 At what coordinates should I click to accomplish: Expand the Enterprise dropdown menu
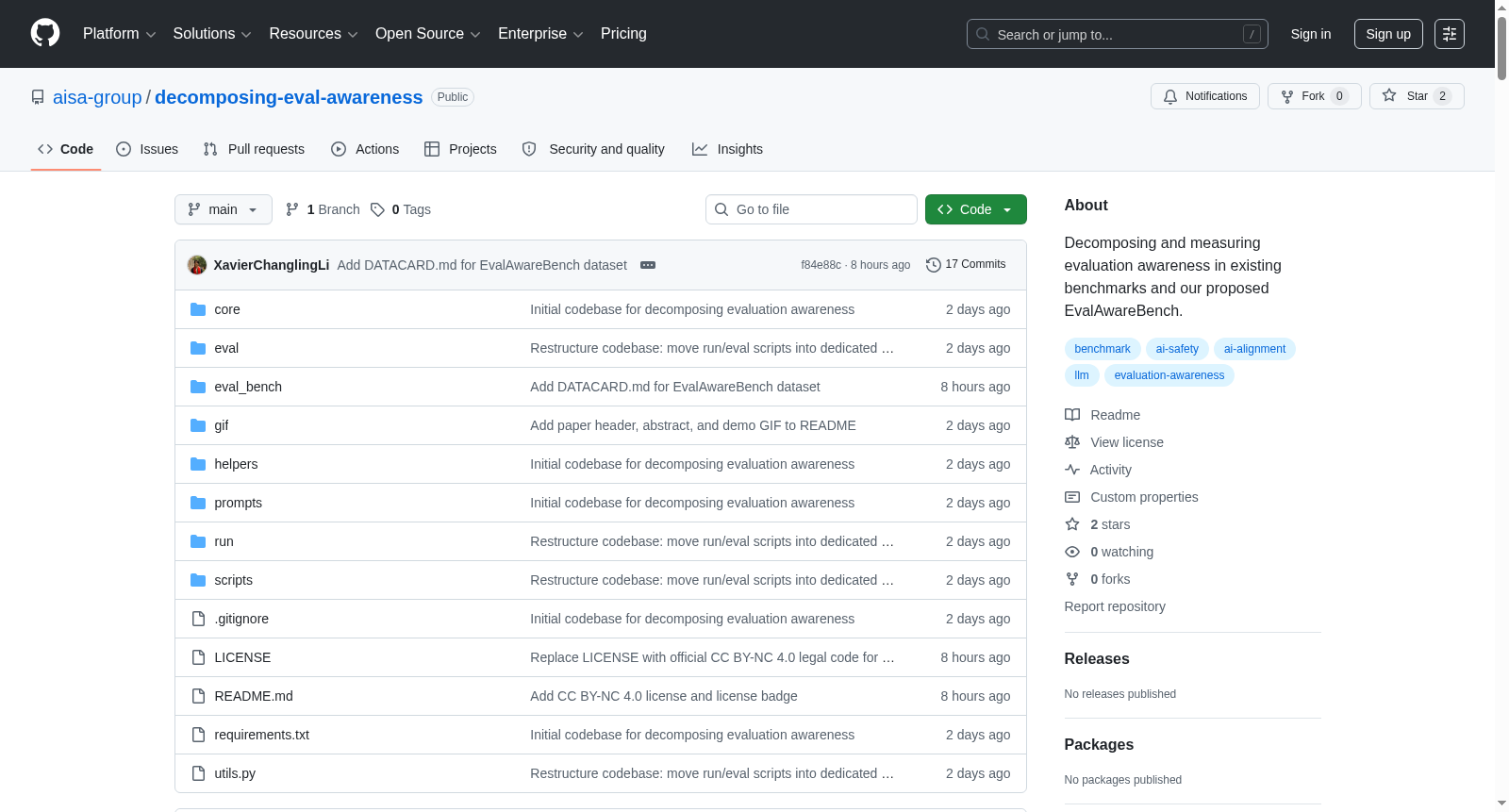tap(540, 34)
